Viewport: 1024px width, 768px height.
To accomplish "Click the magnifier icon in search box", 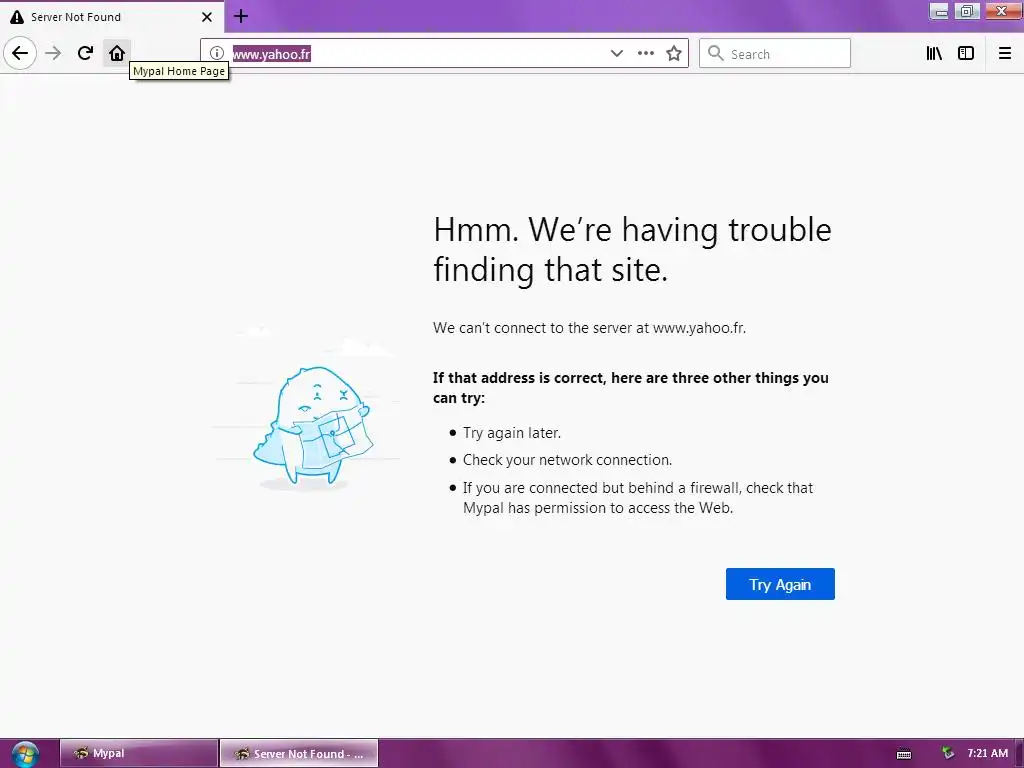I will pos(716,54).
